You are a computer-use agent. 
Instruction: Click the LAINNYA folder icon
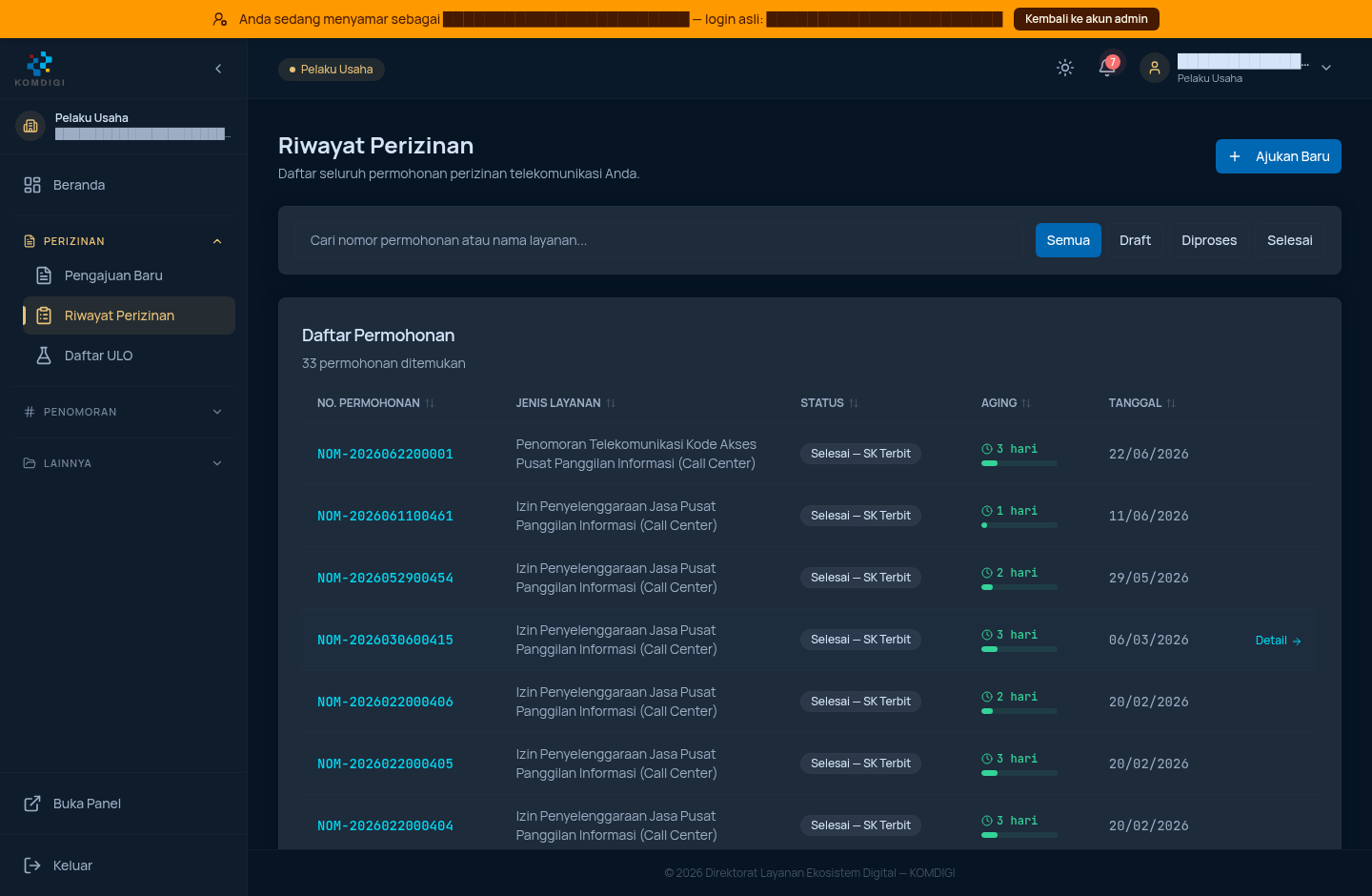click(30, 463)
